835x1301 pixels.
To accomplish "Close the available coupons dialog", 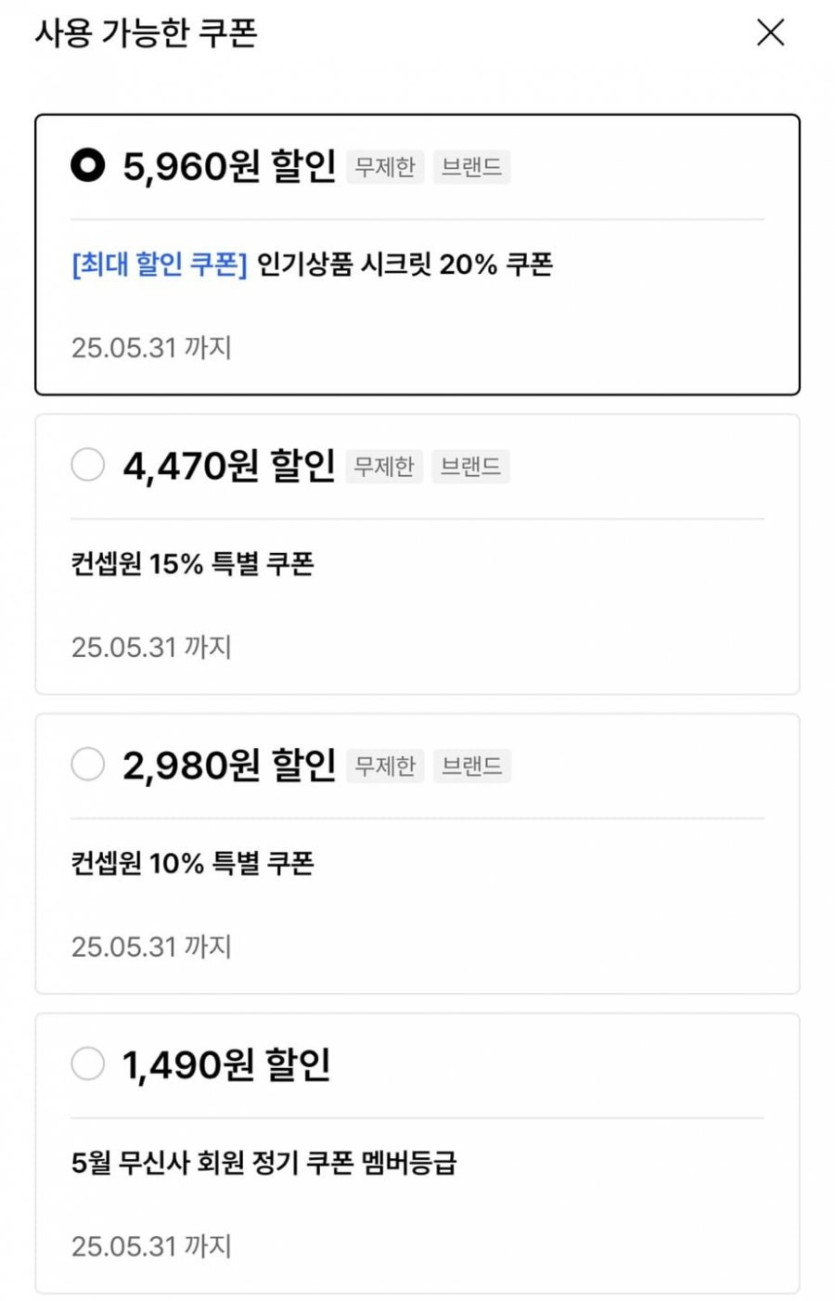I will coord(770,33).
